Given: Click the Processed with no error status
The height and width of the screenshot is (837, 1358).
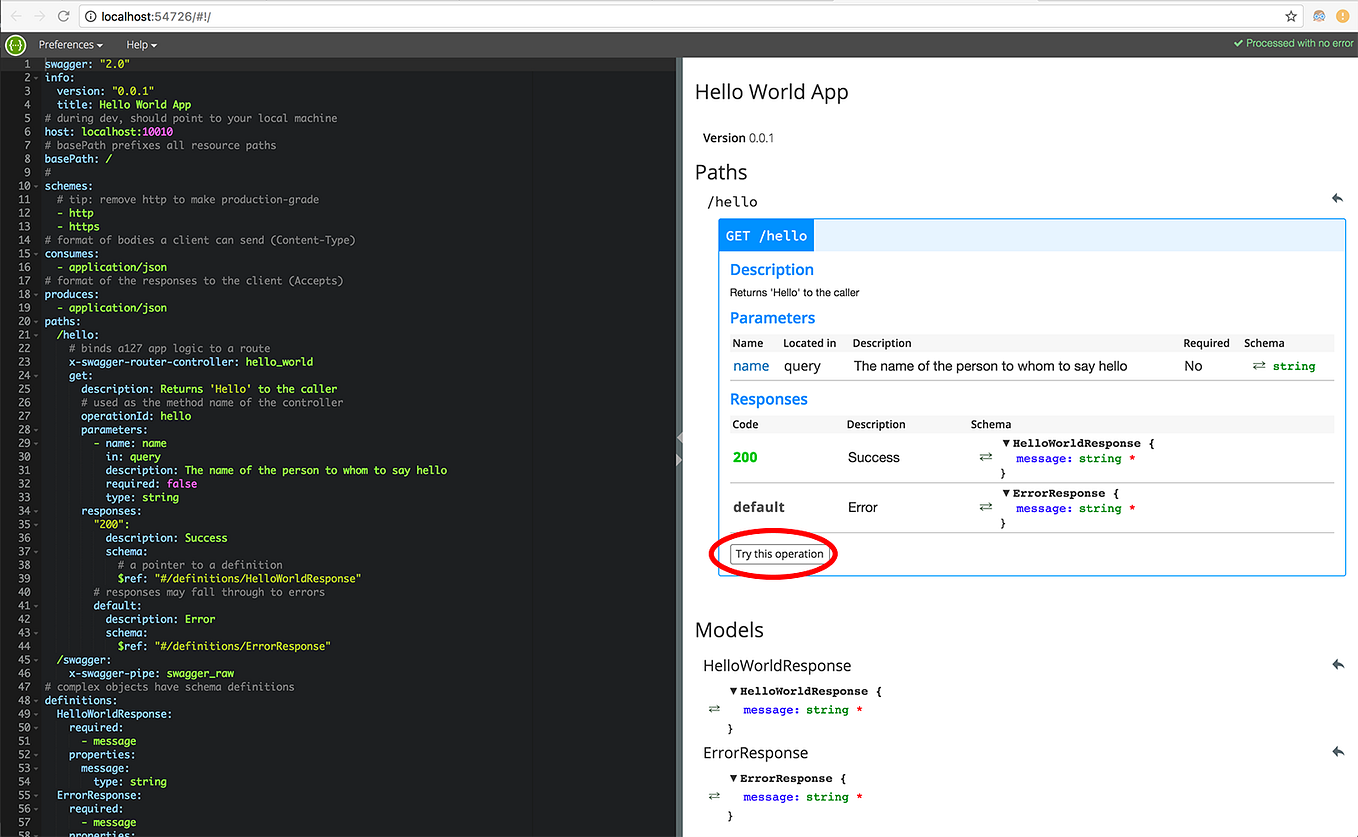Looking at the screenshot, I should 1293,44.
